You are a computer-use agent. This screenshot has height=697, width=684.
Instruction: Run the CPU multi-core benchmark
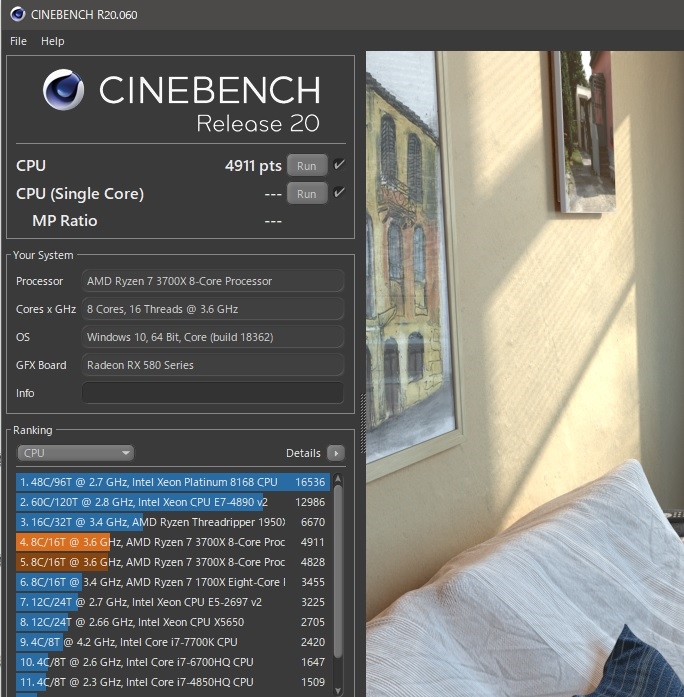point(307,165)
